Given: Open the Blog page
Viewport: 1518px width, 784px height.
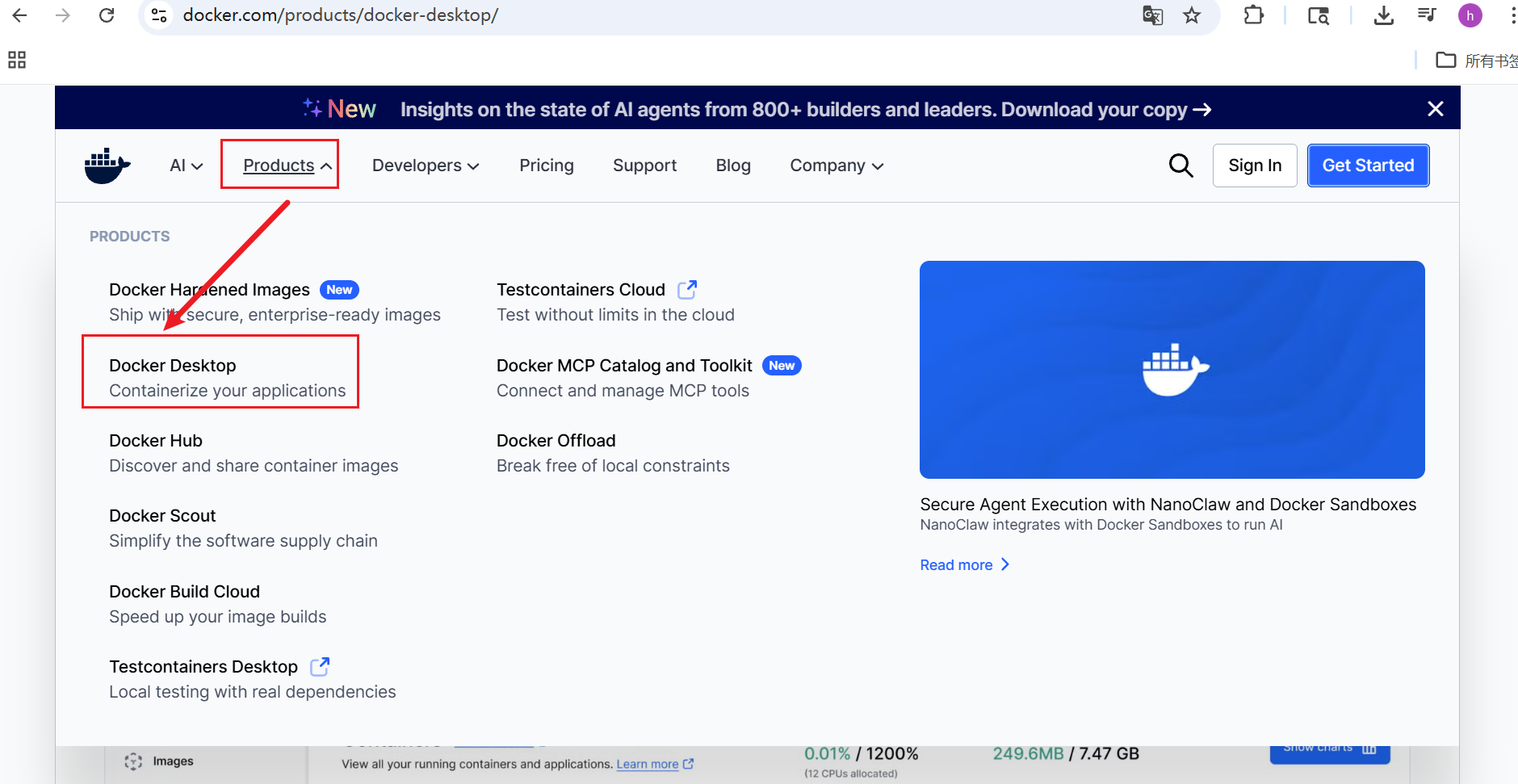Looking at the screenshot, I should click(x=733, y=166).
